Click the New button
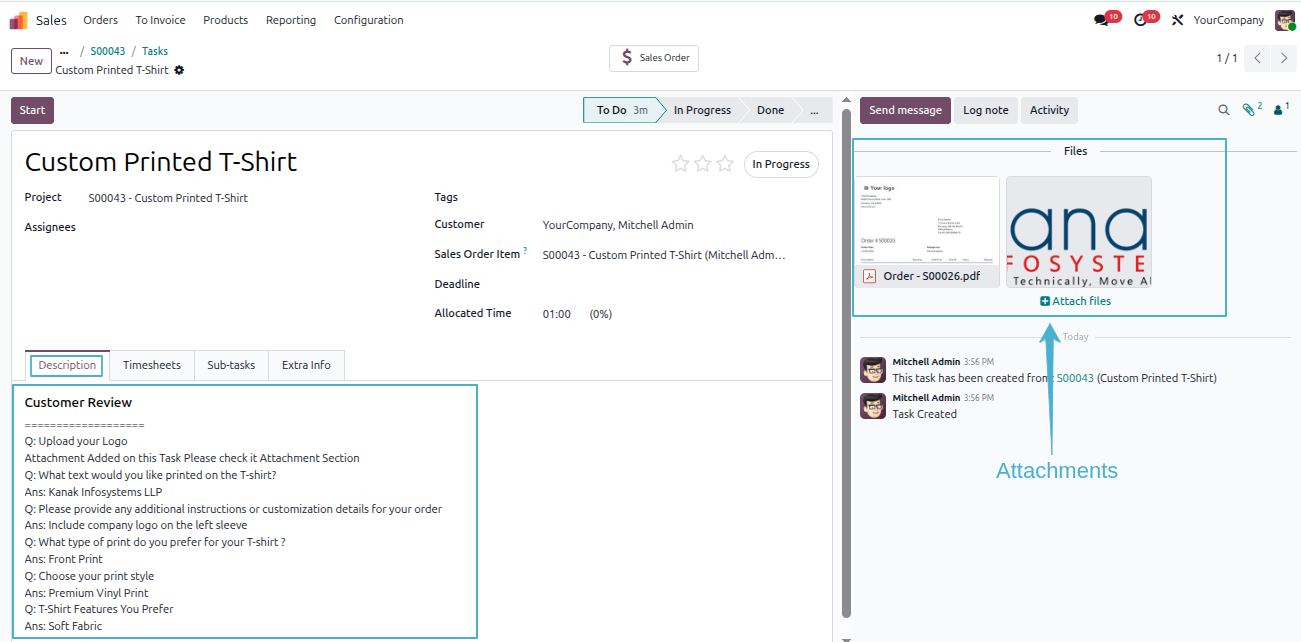1301x642 pixels. (x=32, y=61)
